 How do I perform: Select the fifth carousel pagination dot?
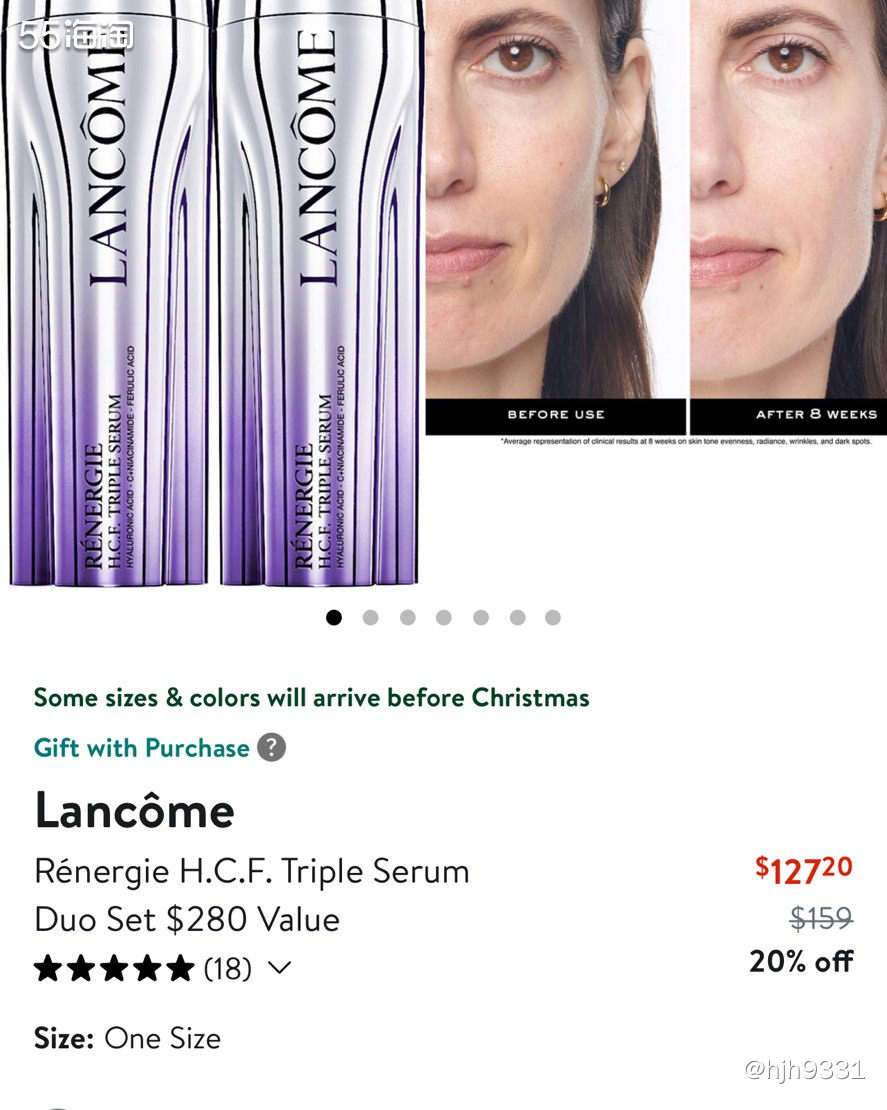[481, 618]
